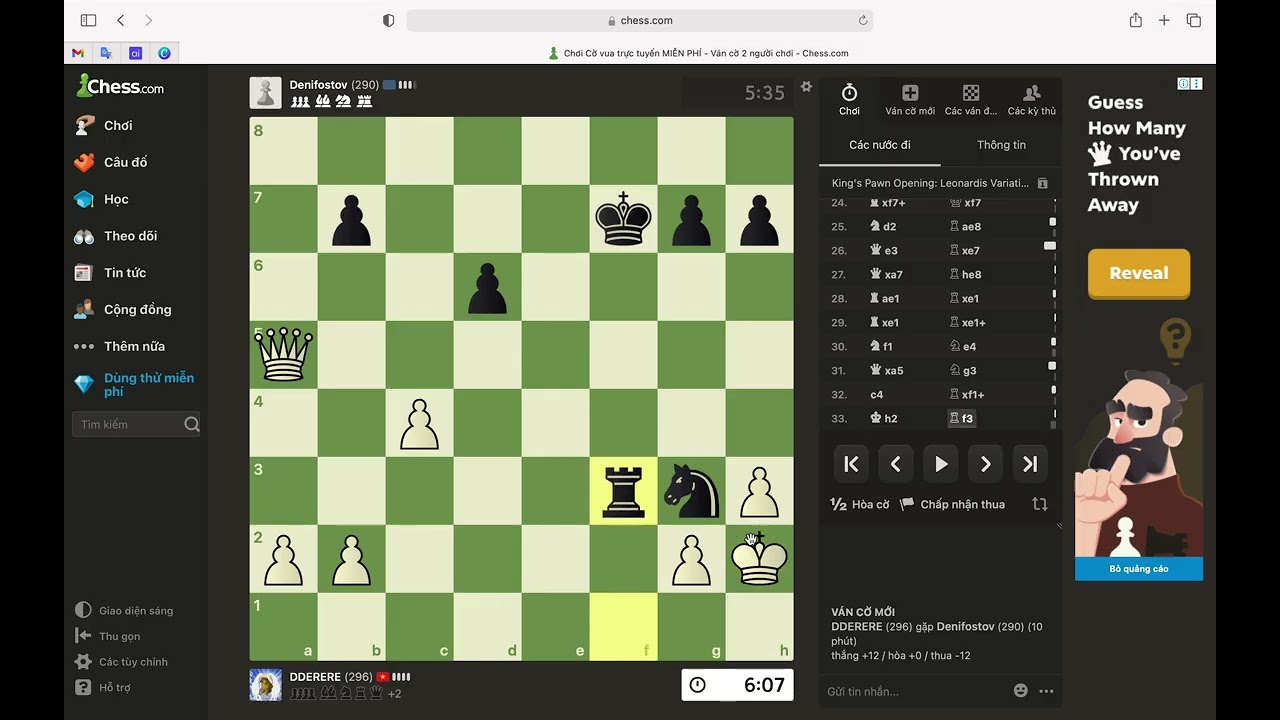This screenshot has width=1280, height=720.
Task: Toggle Safari sidebar button
Action: pyautogui.click(x=88, y=20)
